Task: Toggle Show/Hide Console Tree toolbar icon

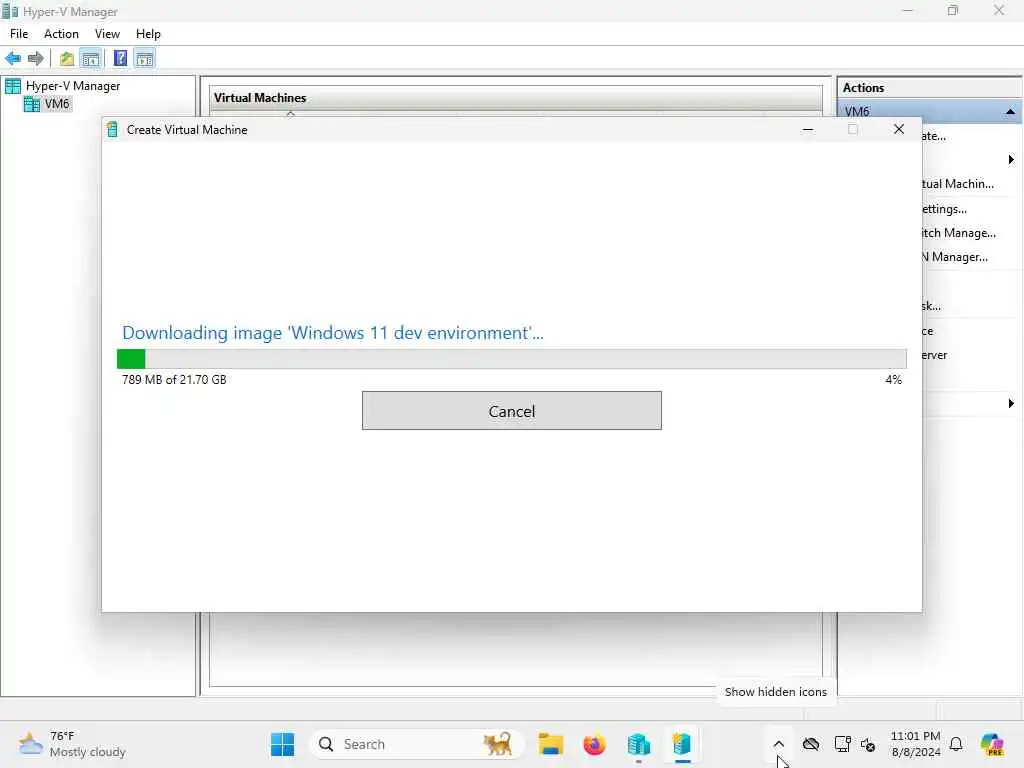Action: pos(91,59)
